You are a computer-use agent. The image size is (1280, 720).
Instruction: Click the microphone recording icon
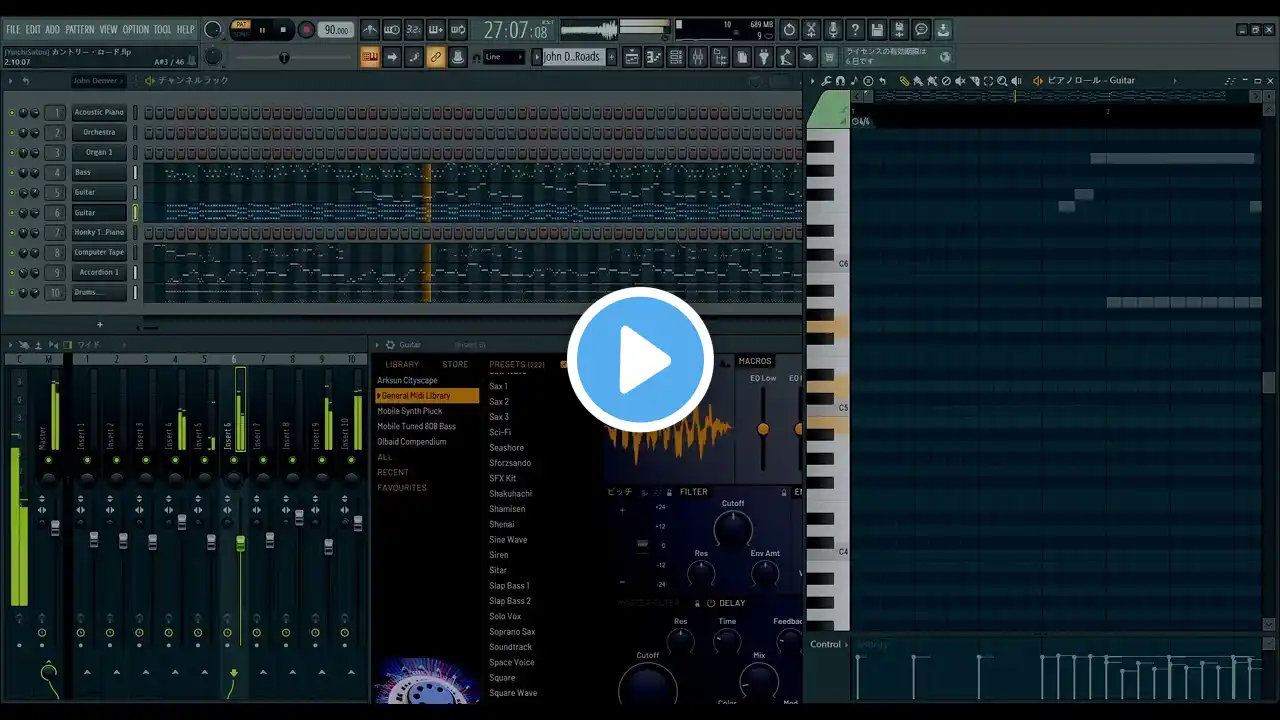[833, 30]
